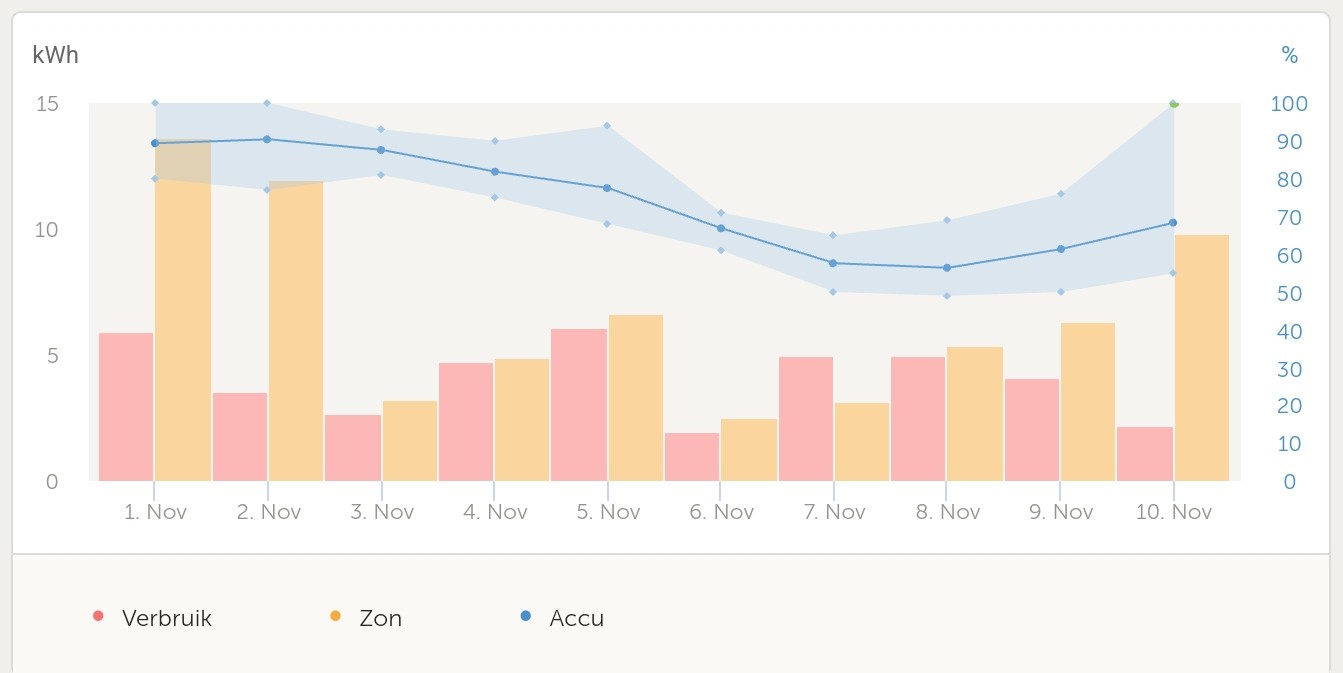Click the Verbruik bar for 7. Nov
The width and height of the screenshot is (1343, 673).
(805, 419)
